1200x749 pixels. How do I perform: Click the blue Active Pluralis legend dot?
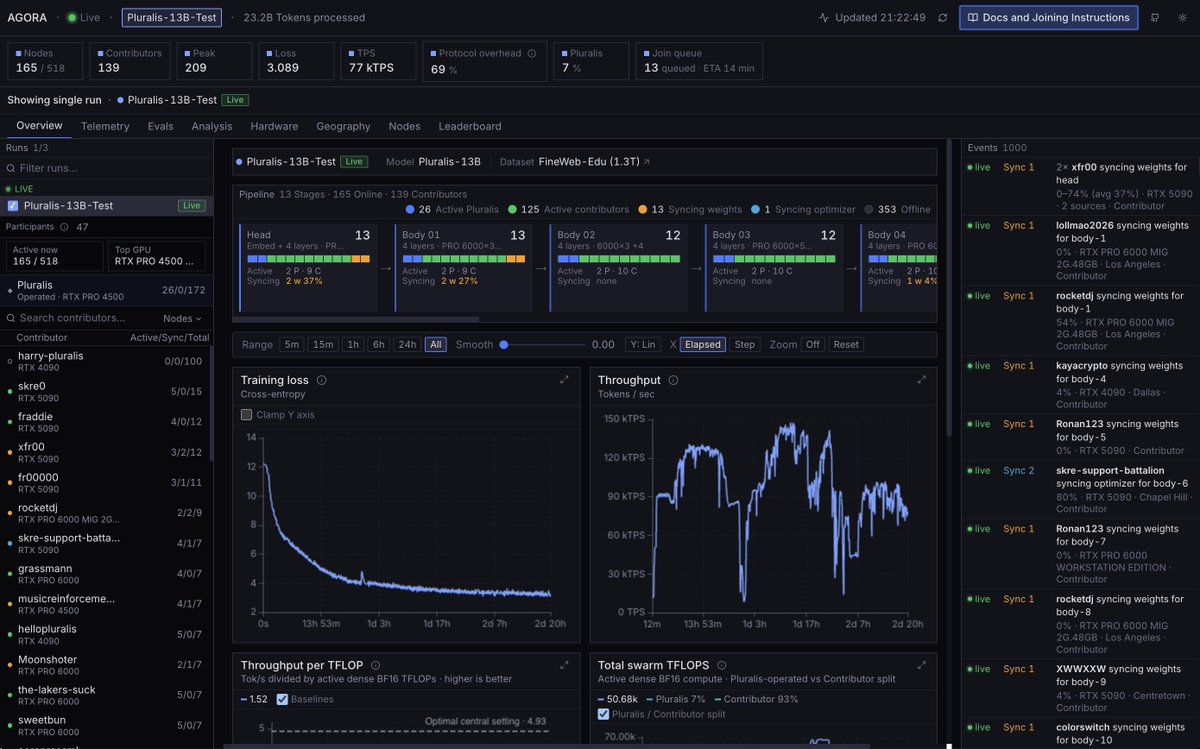[410, 209]
